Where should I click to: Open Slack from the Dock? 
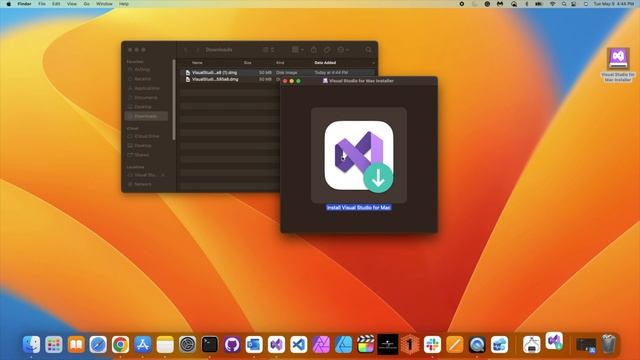coord(432,344)
